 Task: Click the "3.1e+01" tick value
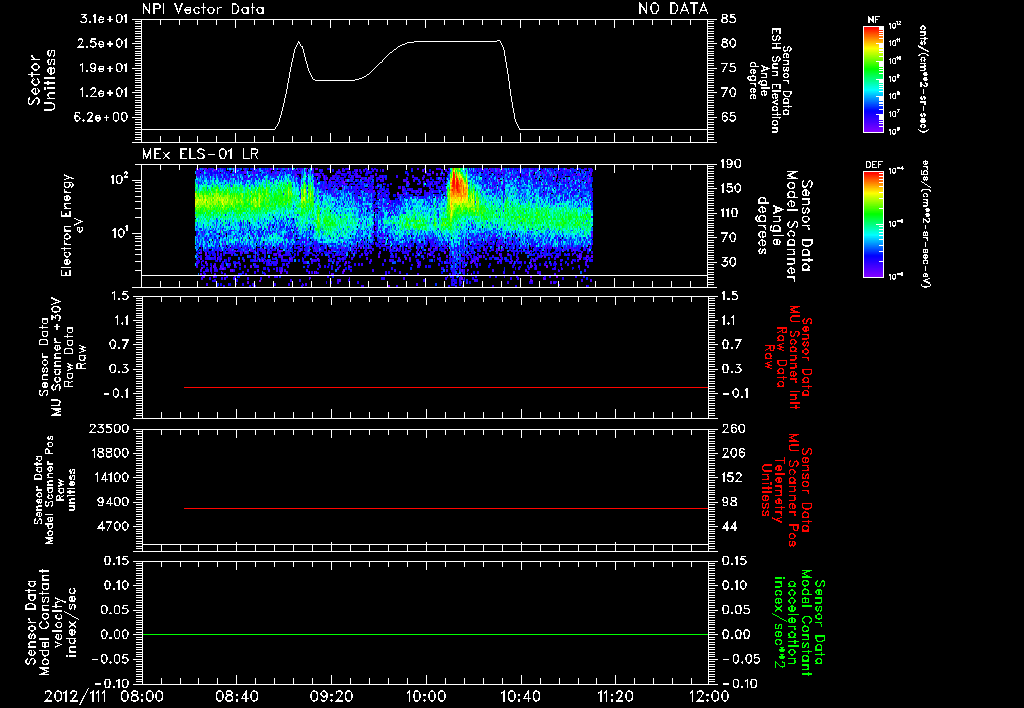(x=103, y=19)
